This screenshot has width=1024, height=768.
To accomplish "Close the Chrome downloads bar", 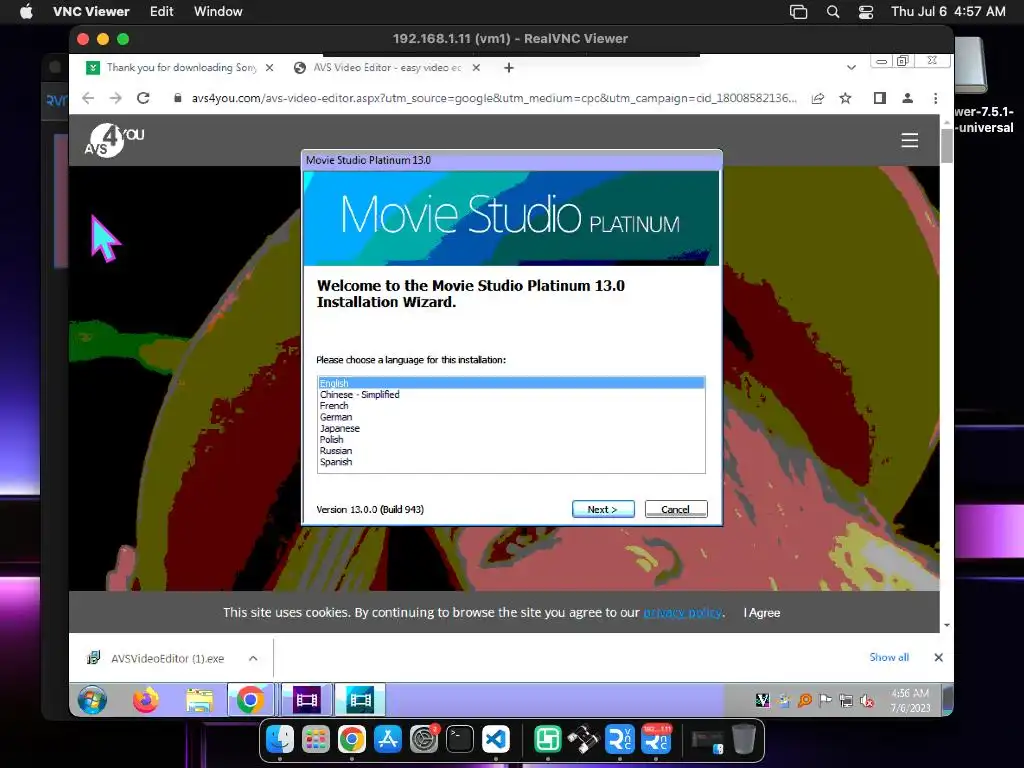I will point(938,657).
